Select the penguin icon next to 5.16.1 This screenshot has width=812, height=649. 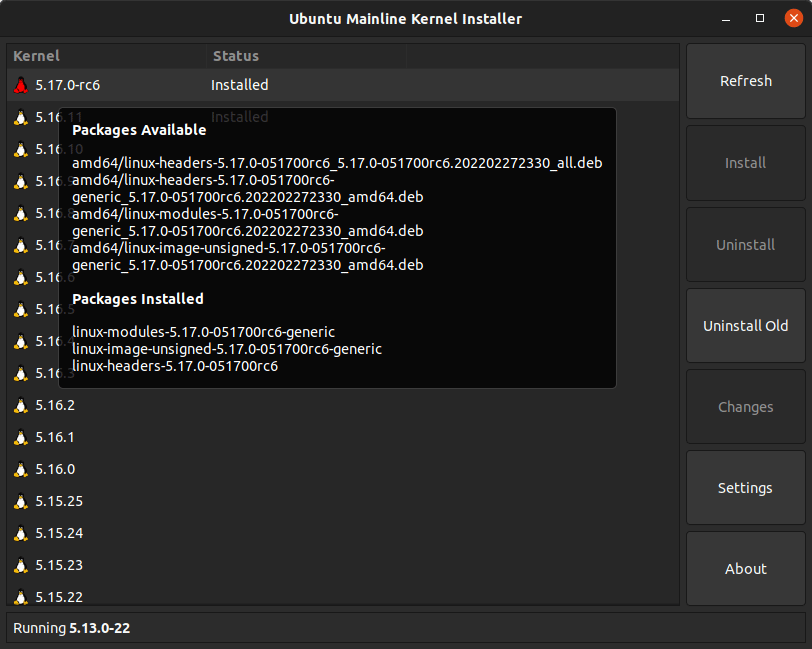[x=20, y=437]
